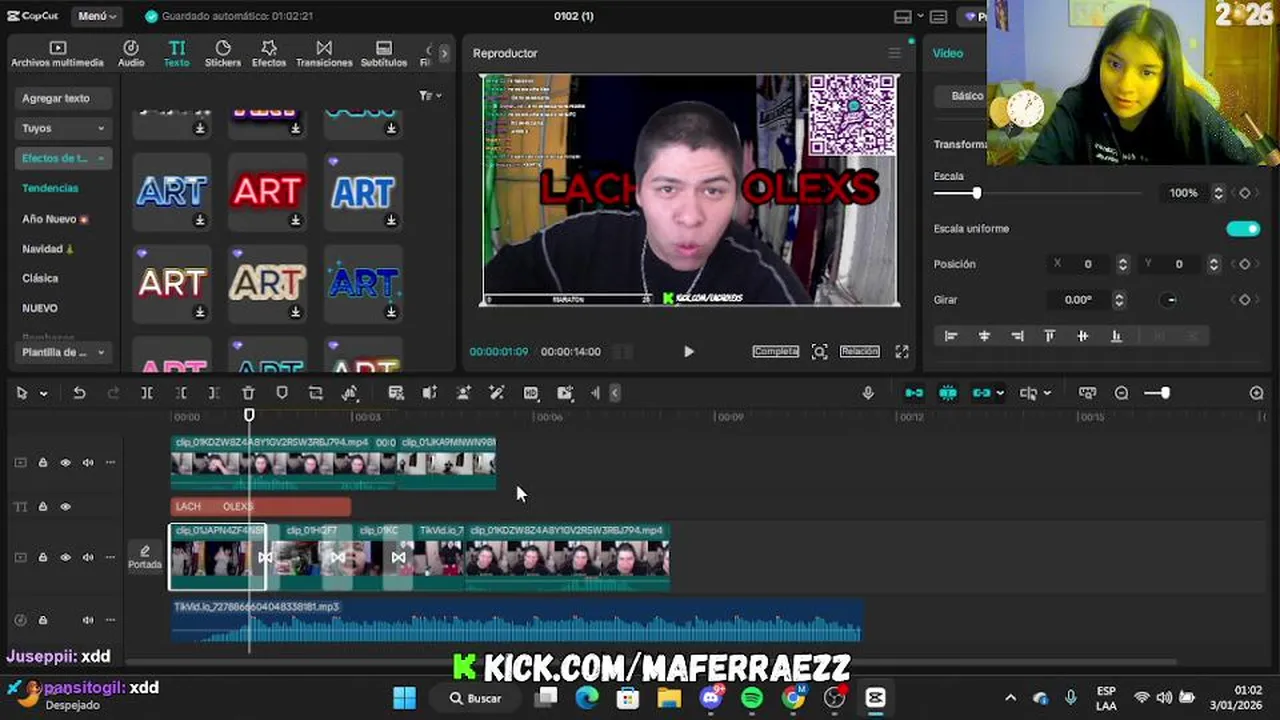Screen dimensions: 1280x720
Task: Hide the top video track
Action: 65,462
